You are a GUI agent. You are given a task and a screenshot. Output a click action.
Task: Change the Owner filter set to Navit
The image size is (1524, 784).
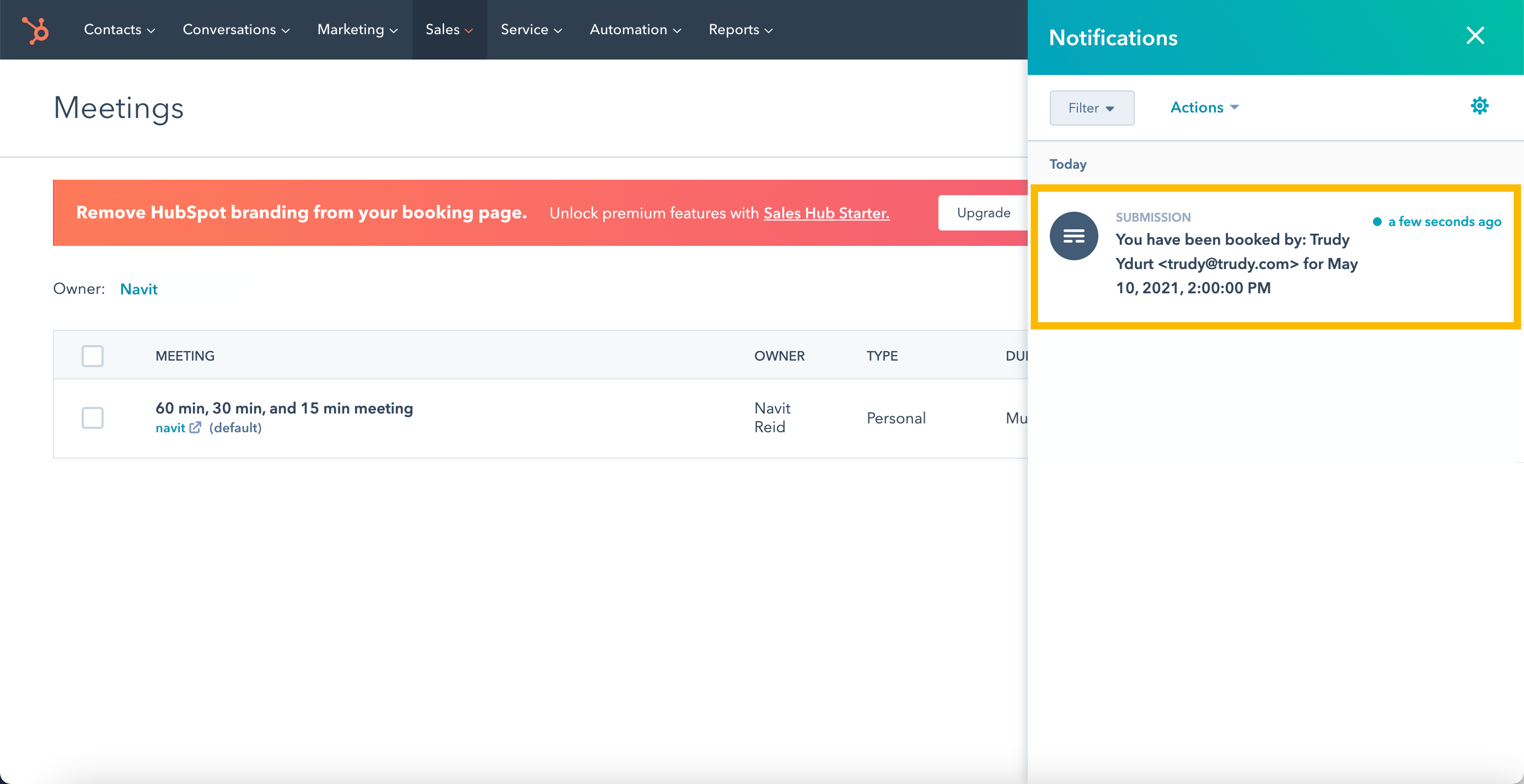tap(138, 289)
